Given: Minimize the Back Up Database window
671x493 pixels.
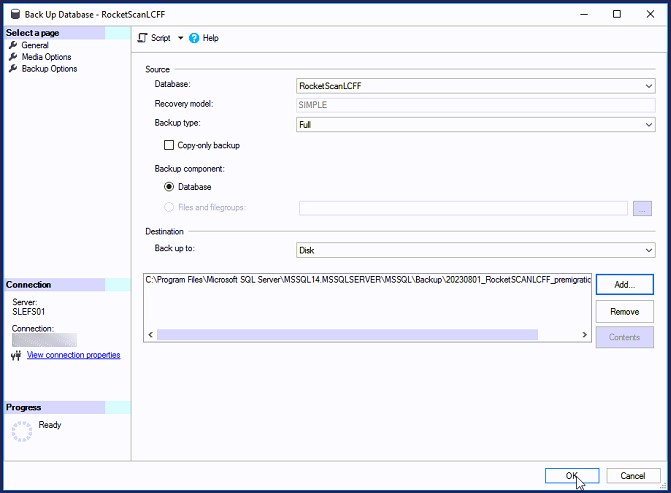Looking at the screenshot, I should [x=584, y=14].
